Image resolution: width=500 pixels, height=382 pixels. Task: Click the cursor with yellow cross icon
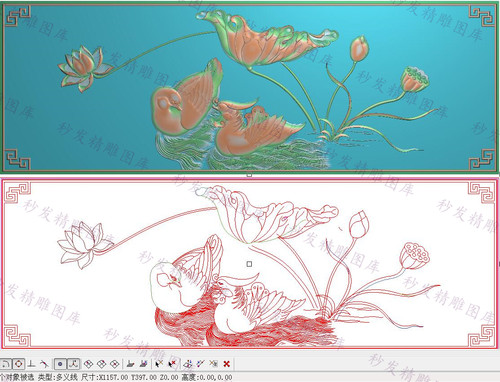(x=159, y=364)
